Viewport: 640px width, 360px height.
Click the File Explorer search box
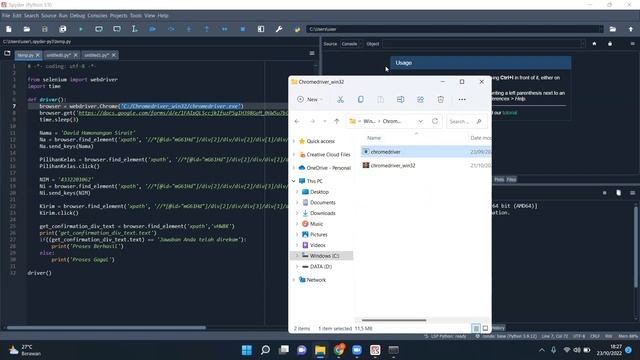coord(466,121)
